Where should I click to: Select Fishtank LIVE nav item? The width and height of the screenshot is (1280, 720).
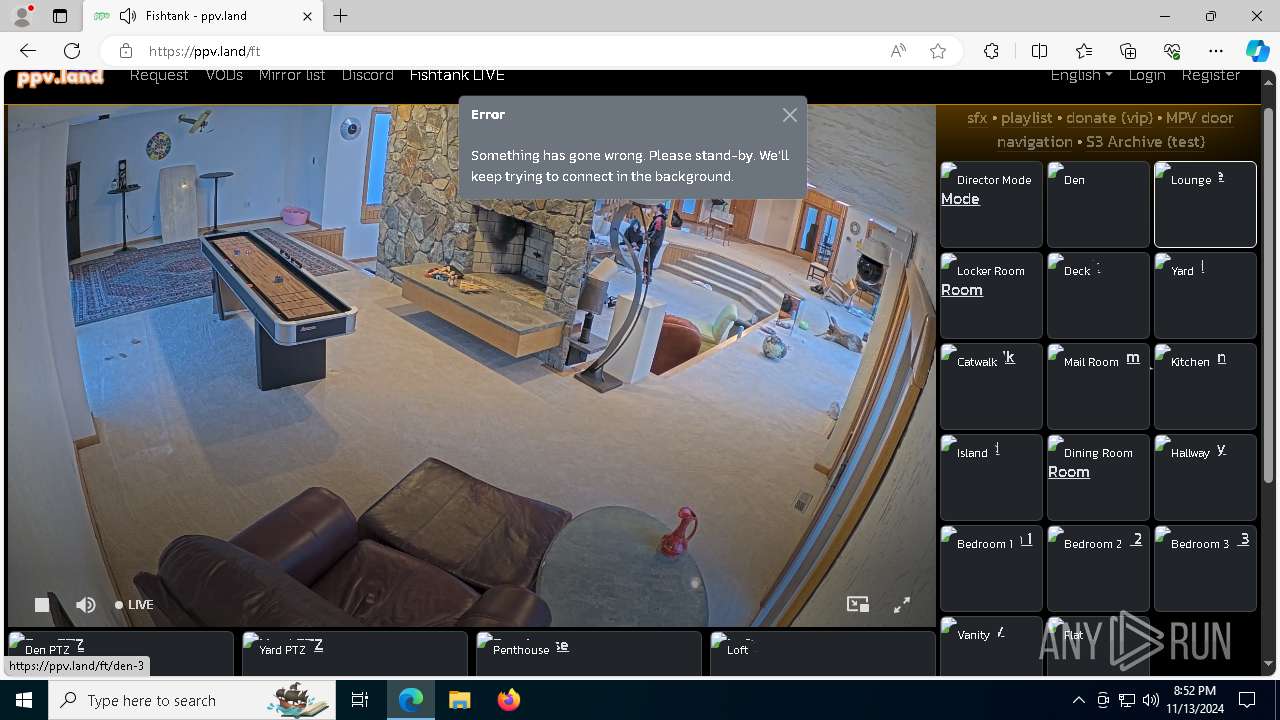(x=457, y=75)
